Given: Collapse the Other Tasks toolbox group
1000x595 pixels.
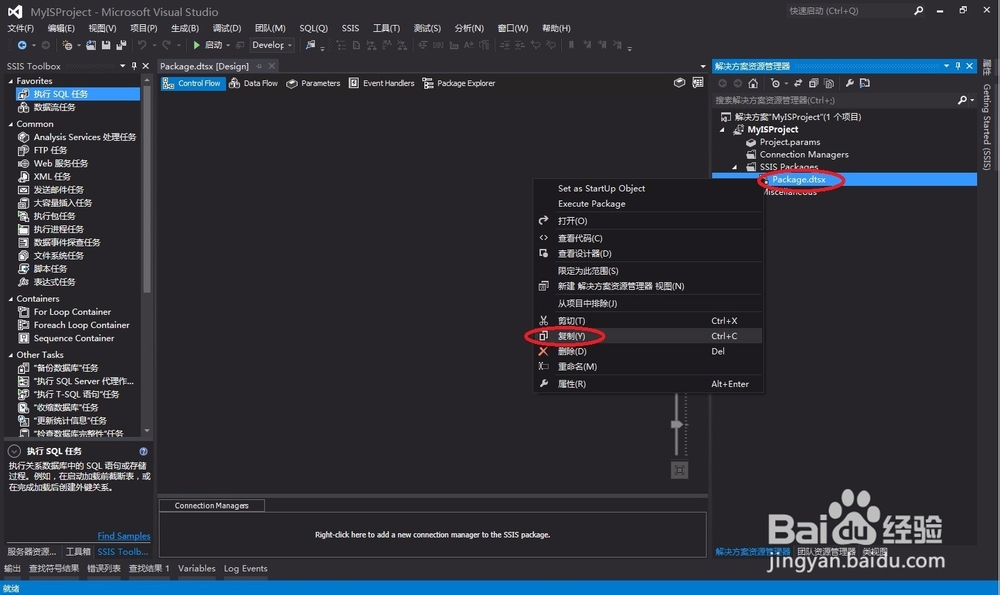Looking at the screenshot, I should pos(10,355).
